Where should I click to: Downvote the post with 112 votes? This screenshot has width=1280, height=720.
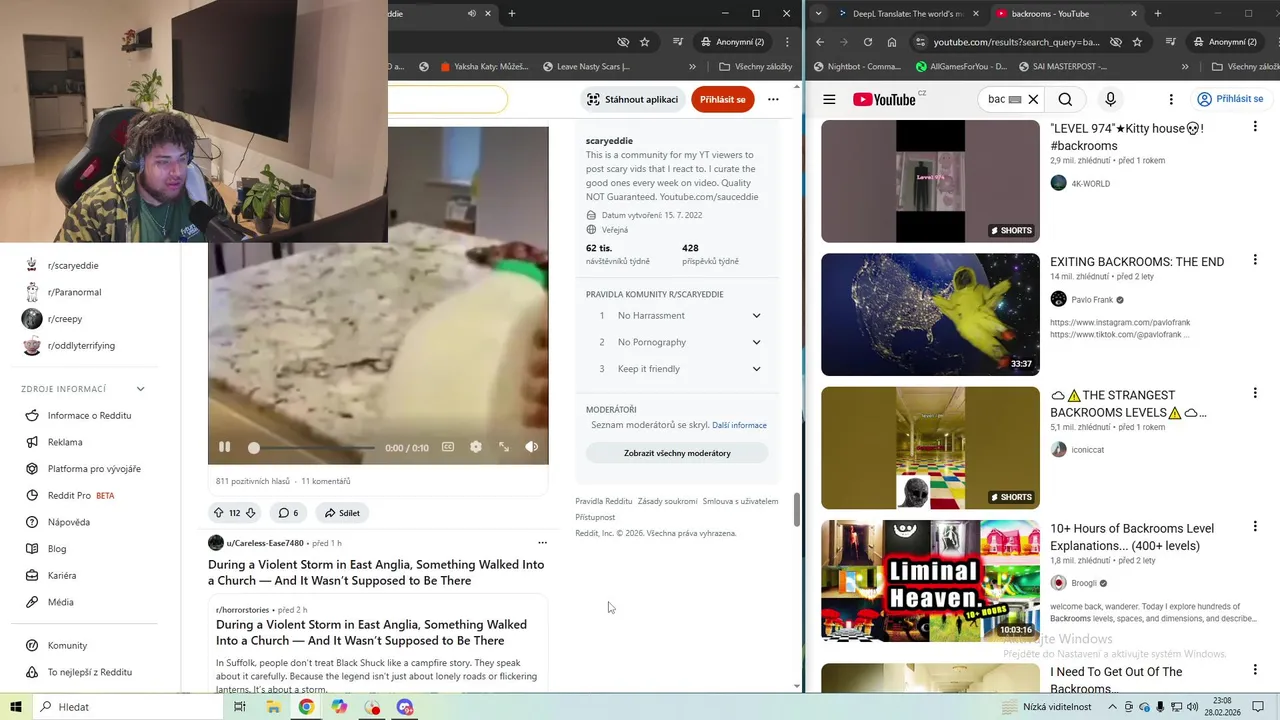[x=251, y=513]
